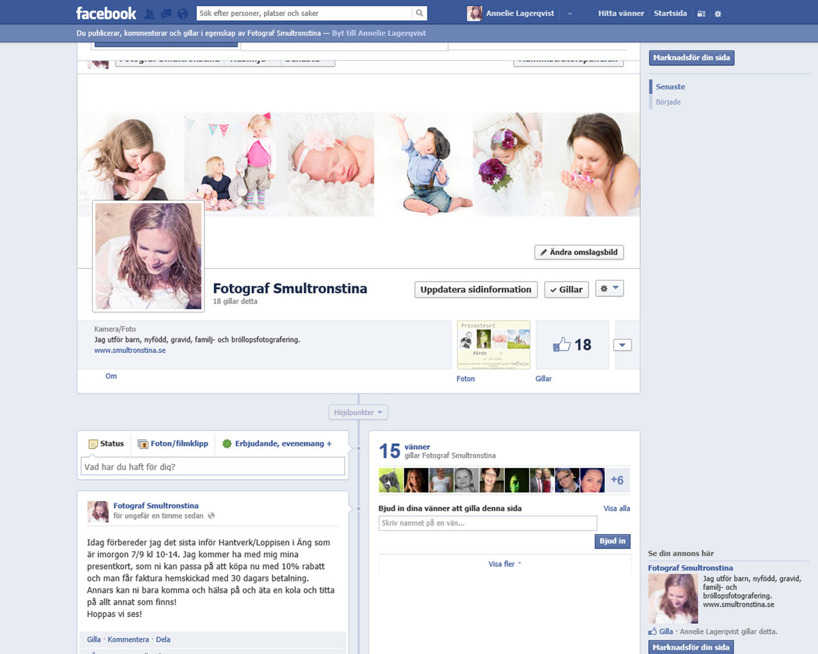
Task: Click the Ändra omslagsbild button
Action: click(x=579, y=252)
